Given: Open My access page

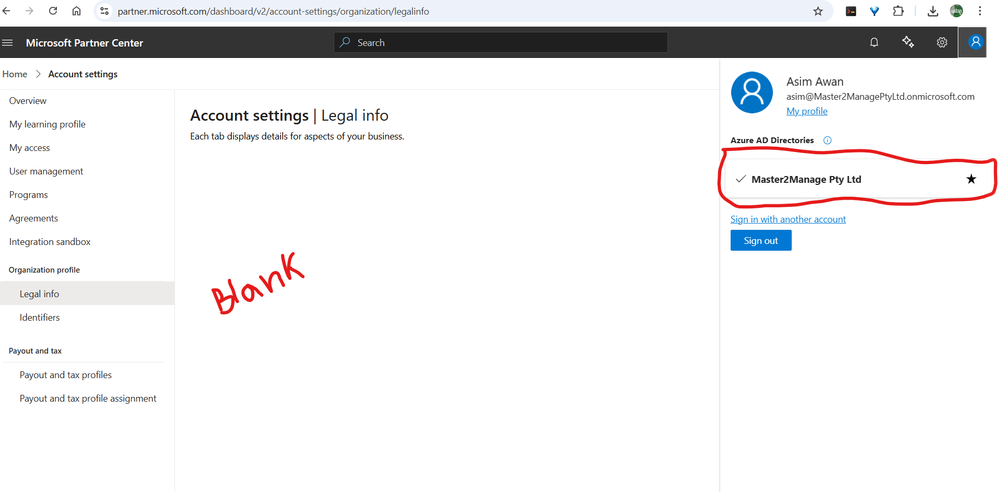Looking at the screenshot, I should [x=29, y=148].
